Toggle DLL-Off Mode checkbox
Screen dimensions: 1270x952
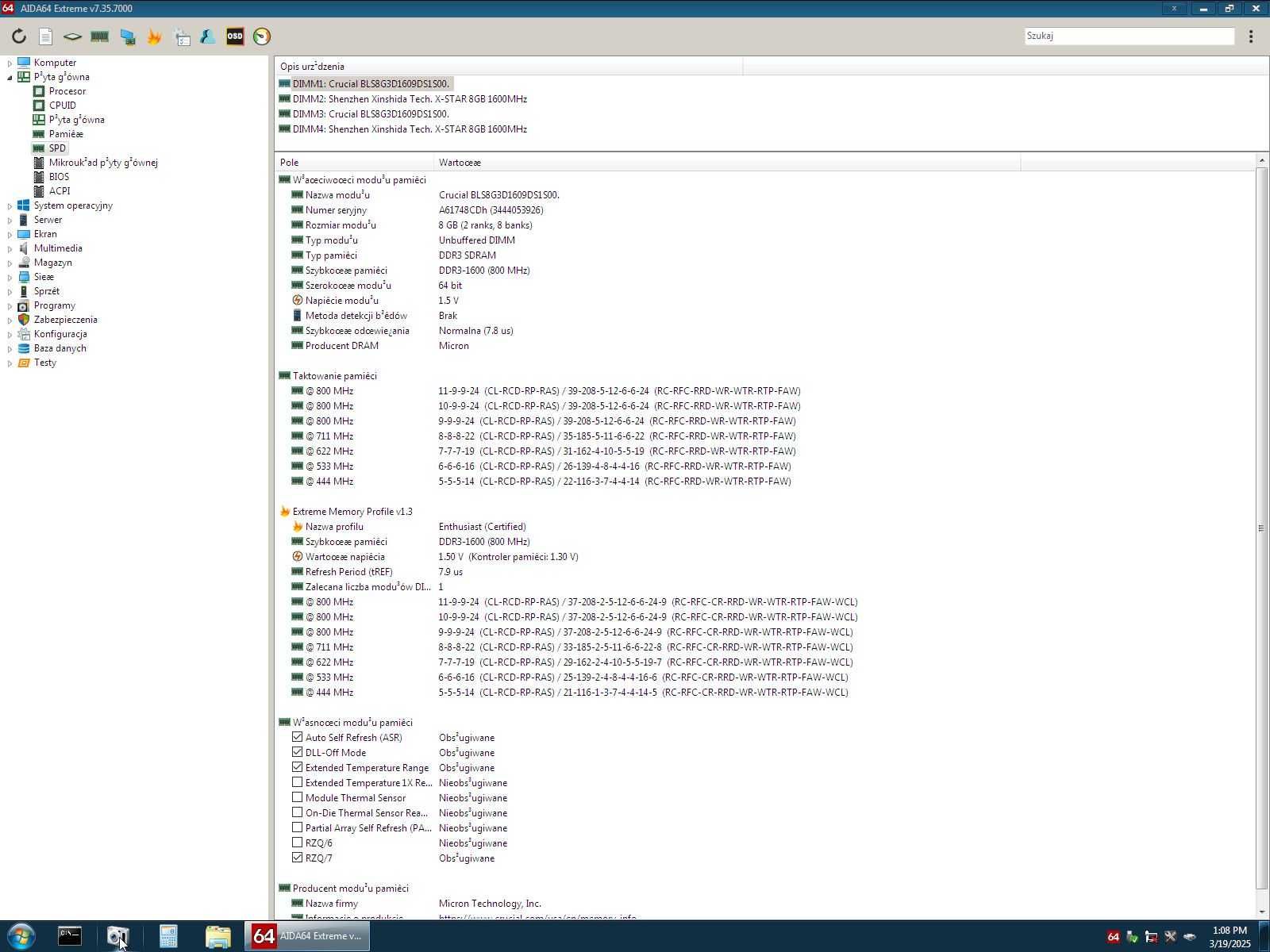coord(297,752)
